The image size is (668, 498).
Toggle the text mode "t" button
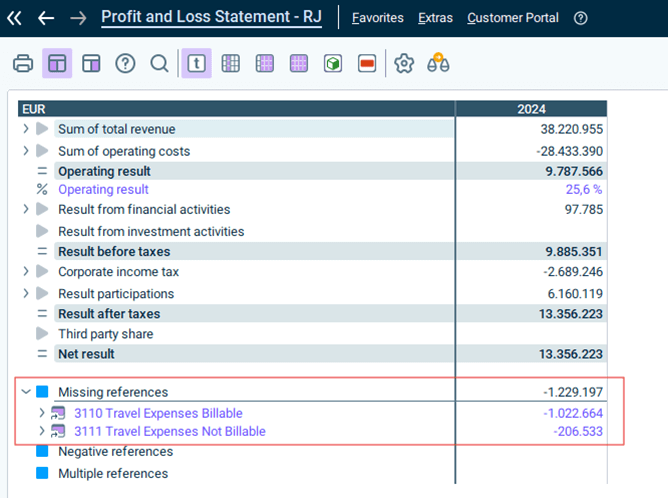coord(196,63)
